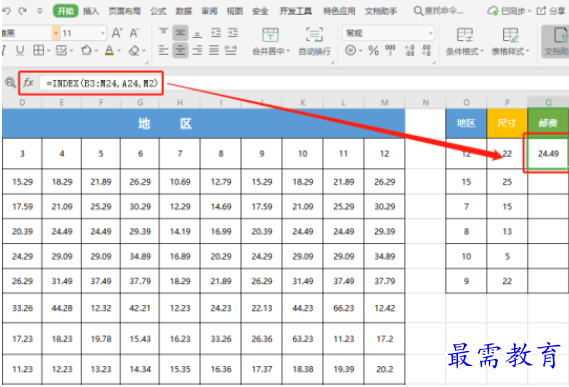Align text to the top of cell
This screenshot has width=569, height=387.
tap(163, 33)
